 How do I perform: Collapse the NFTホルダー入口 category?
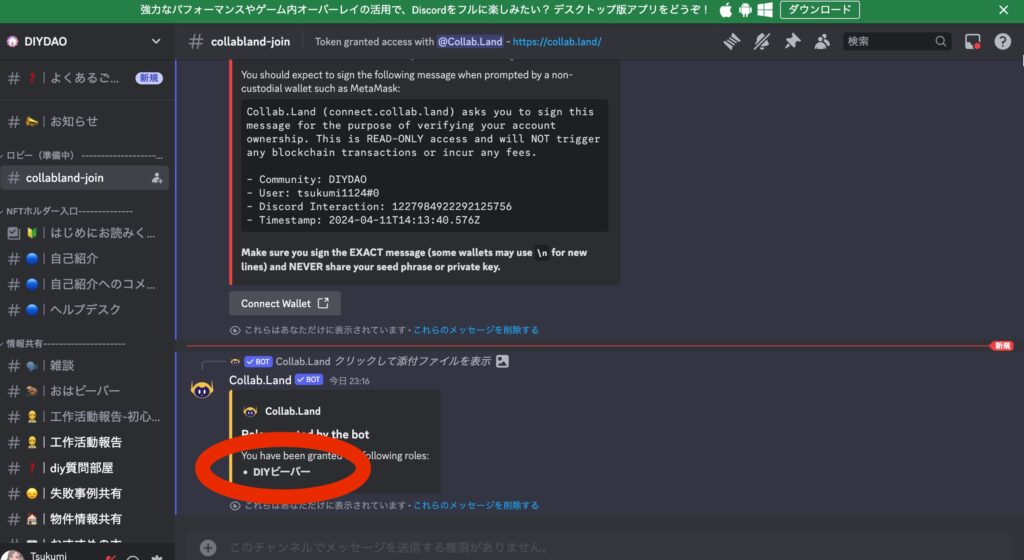pyautogui.click(x=69, y=211)
